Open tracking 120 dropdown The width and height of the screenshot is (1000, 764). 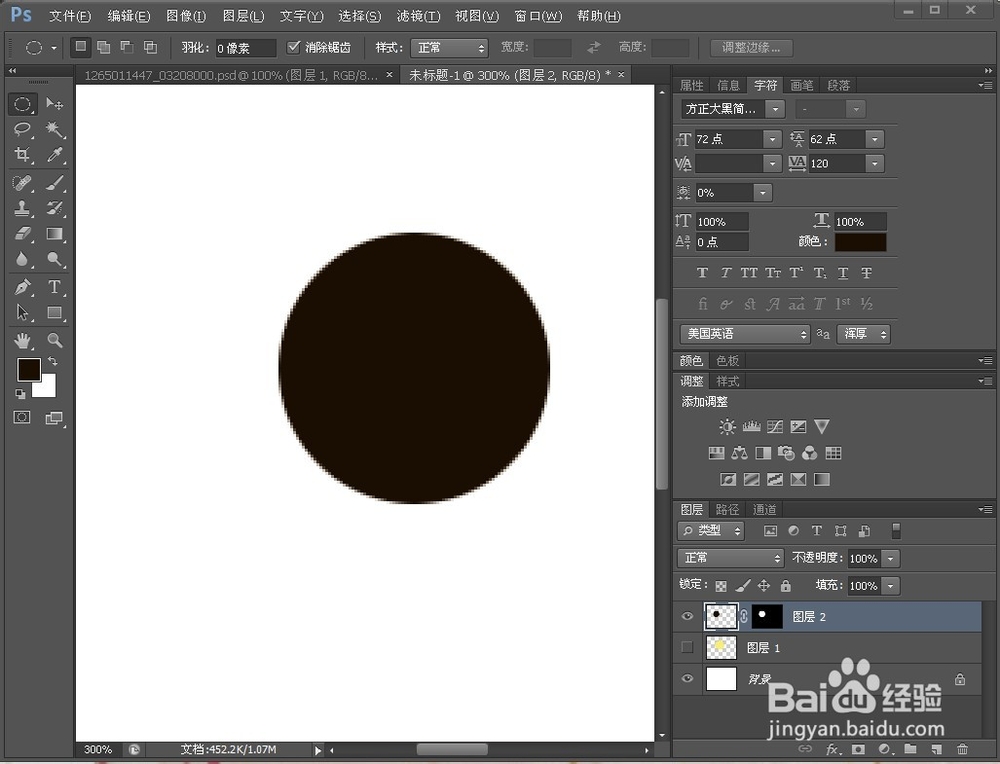(x=875, y=164)
